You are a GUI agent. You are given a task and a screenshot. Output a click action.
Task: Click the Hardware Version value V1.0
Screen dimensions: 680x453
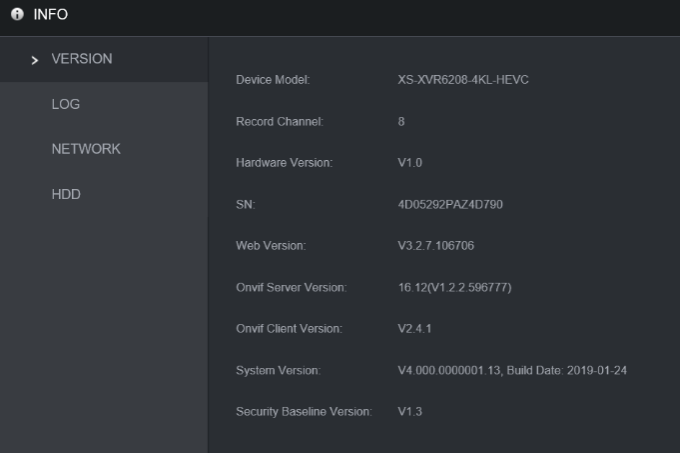point(410,163)
